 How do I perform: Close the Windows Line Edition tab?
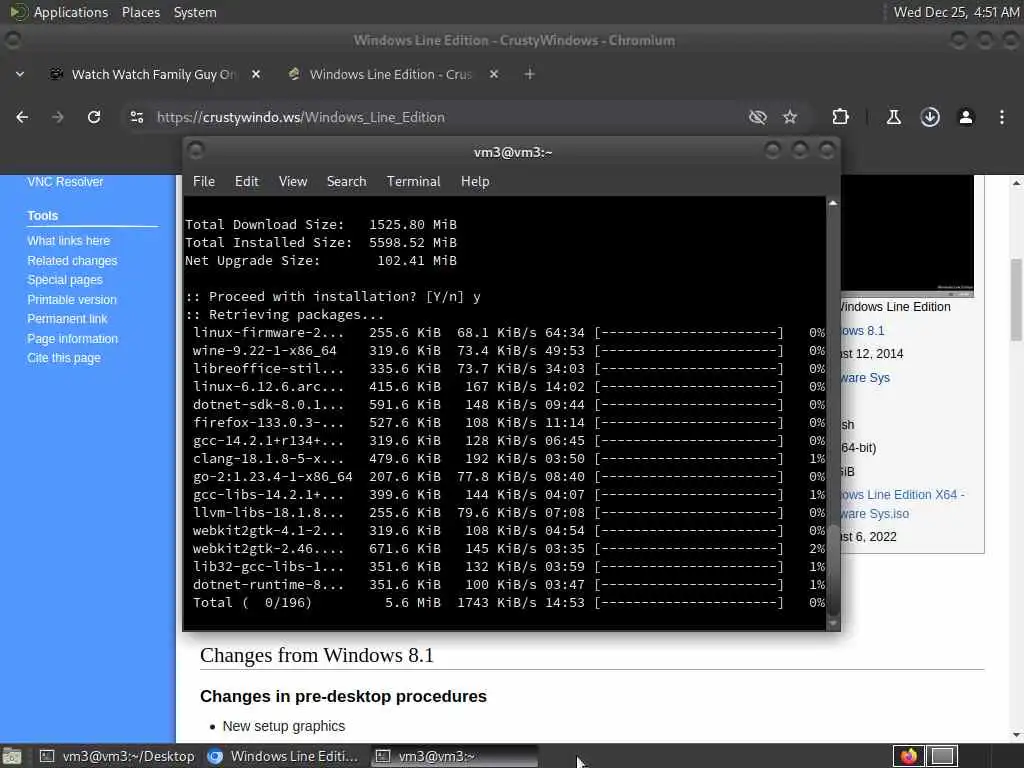point(494,74)
